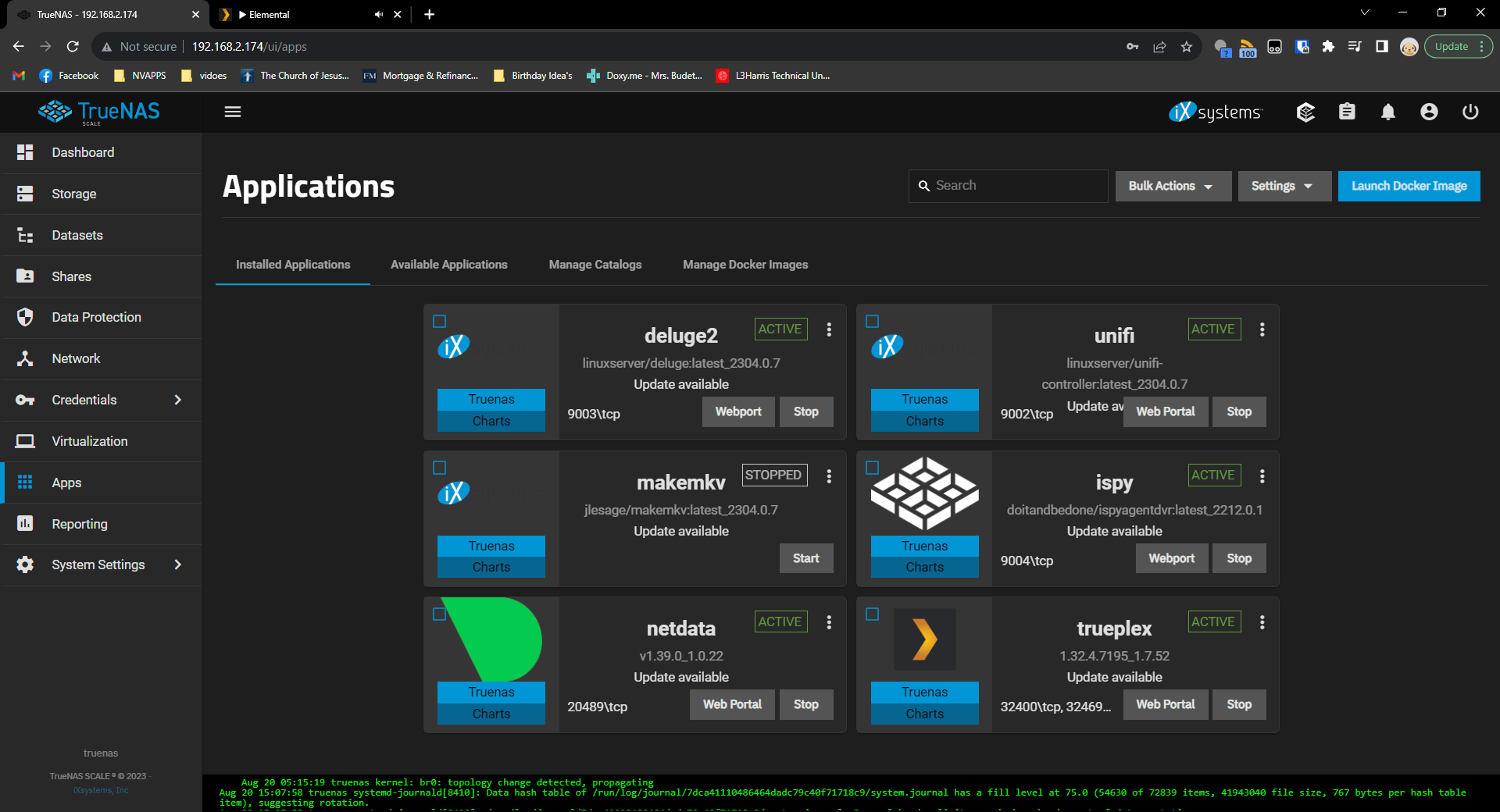Open Shares section
Viewport: 1500px width, 812px height.
click(101, 276)
